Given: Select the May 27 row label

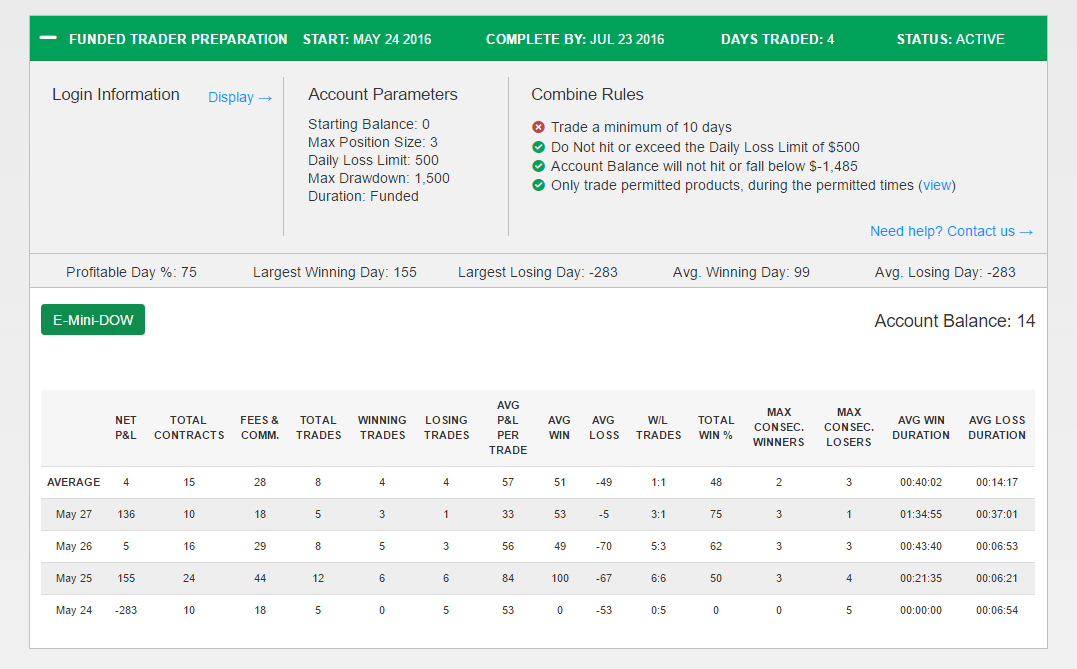Looking at the screenshot, I should coord(73,514).
